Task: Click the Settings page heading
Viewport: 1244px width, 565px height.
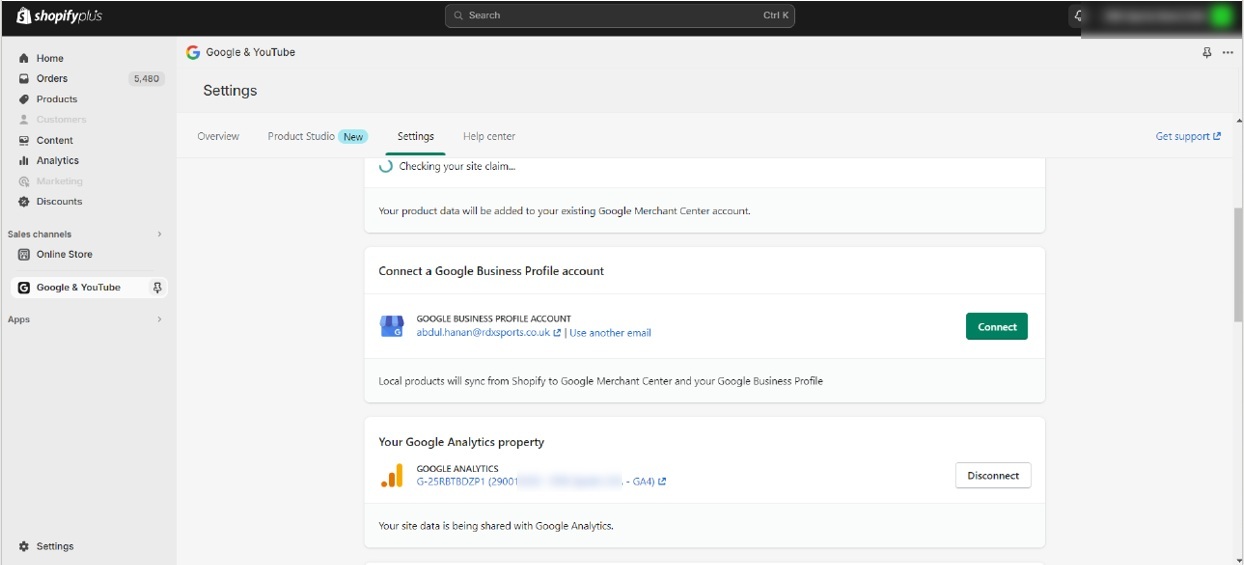Action: point(230,91)
